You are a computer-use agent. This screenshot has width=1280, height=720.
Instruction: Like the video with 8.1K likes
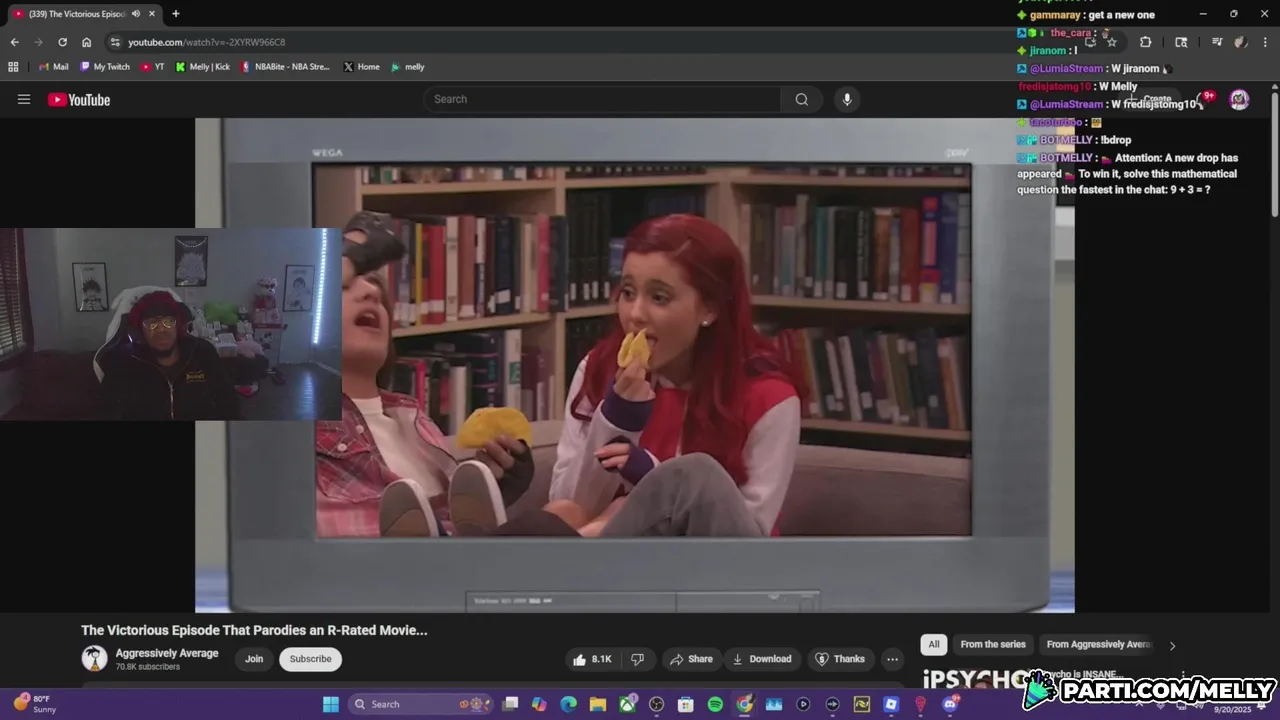click(x=591, y=659)
